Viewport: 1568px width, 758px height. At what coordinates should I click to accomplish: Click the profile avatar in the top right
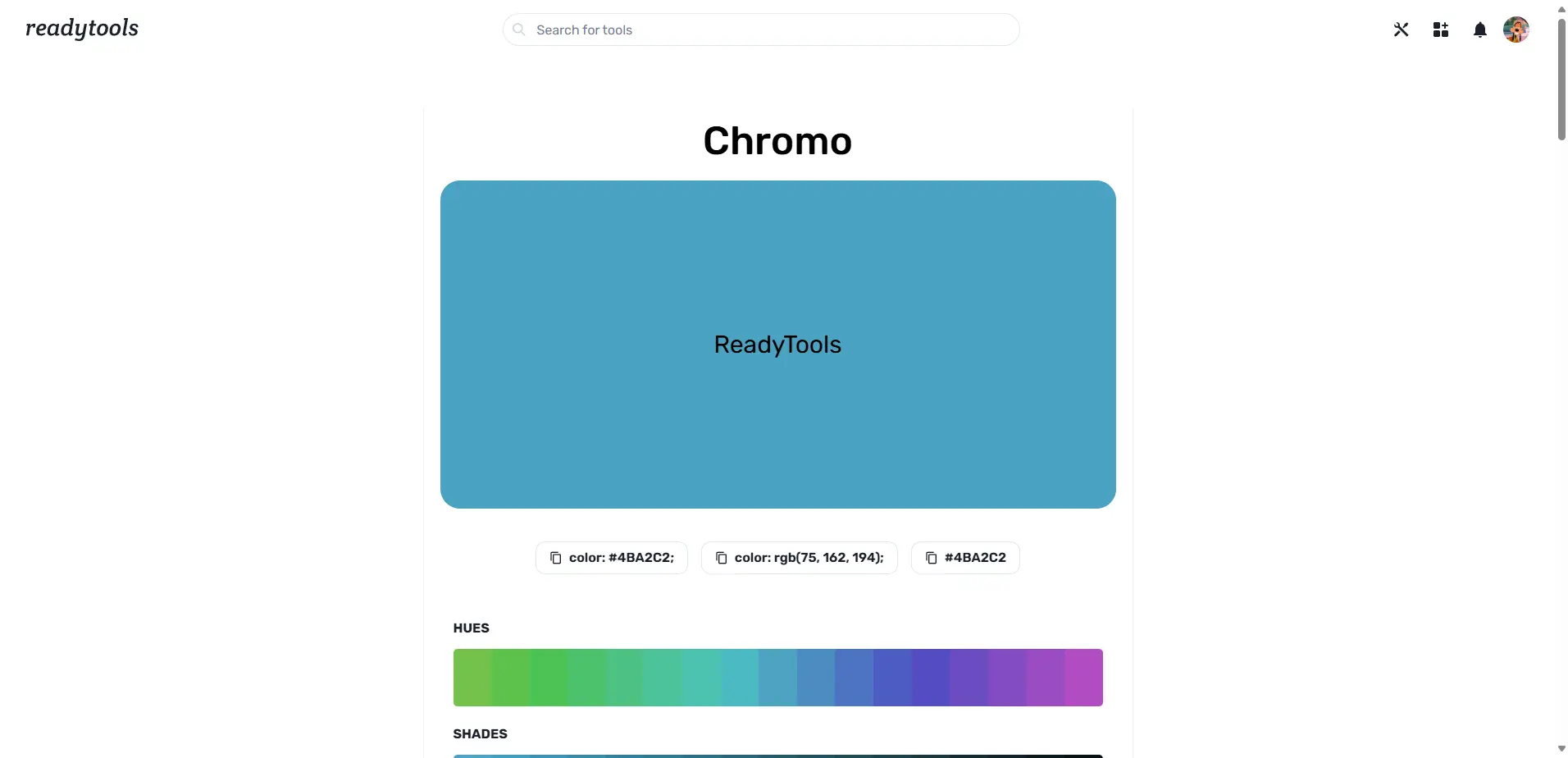tap(1516, 30)
